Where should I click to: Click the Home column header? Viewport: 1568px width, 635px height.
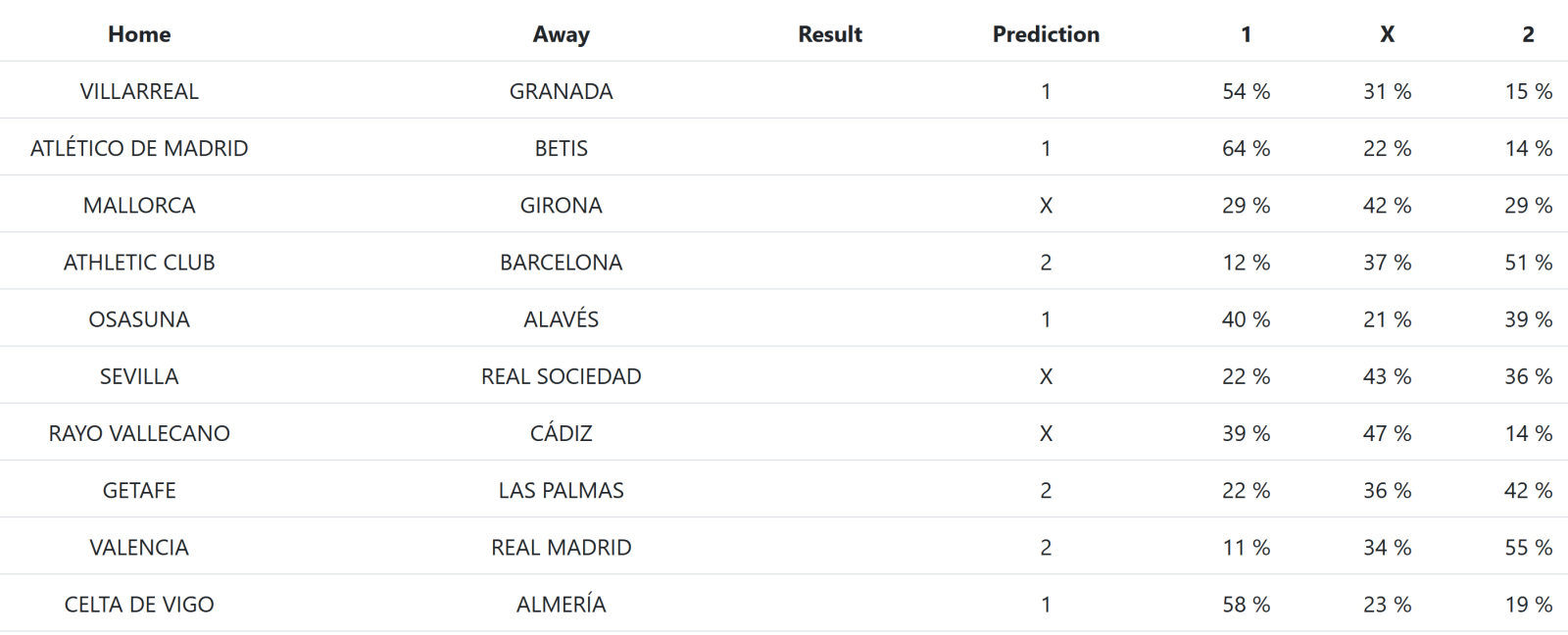point(139,34)
